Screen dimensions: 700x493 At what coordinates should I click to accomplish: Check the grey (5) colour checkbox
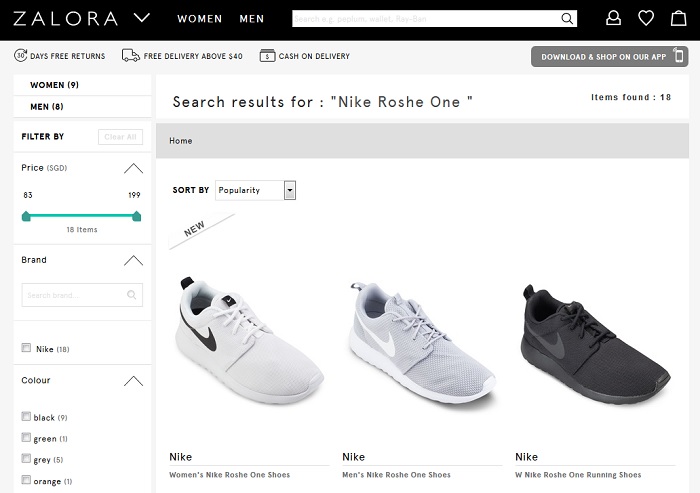click(26, 458)
